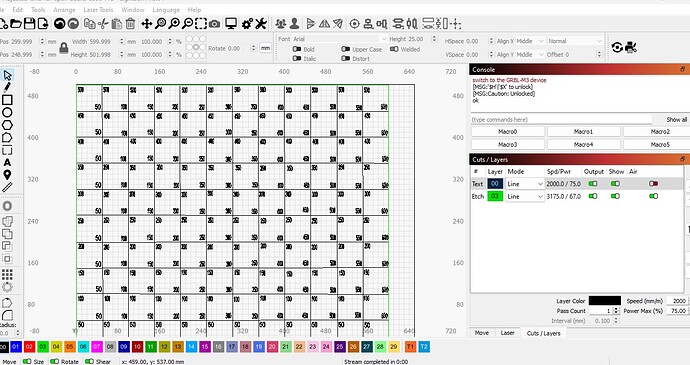Activate the Text tool labeled A
The height and width of the screenshot is (365, 690).
(7, 162)
